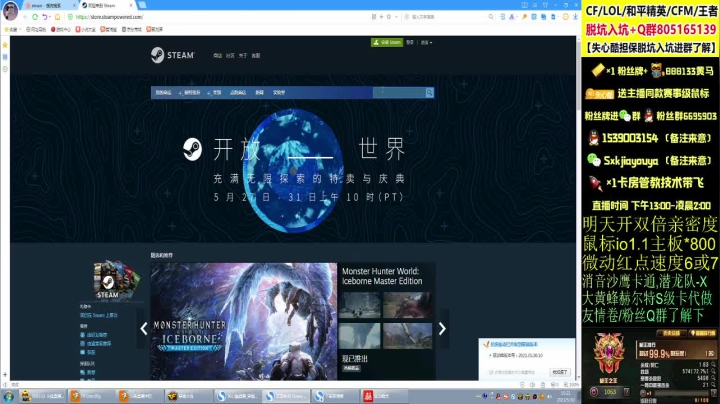The height and width of the screenshot is (404, 720).
Task: Click the browser back arrow
Action: (x=25, y=17)
